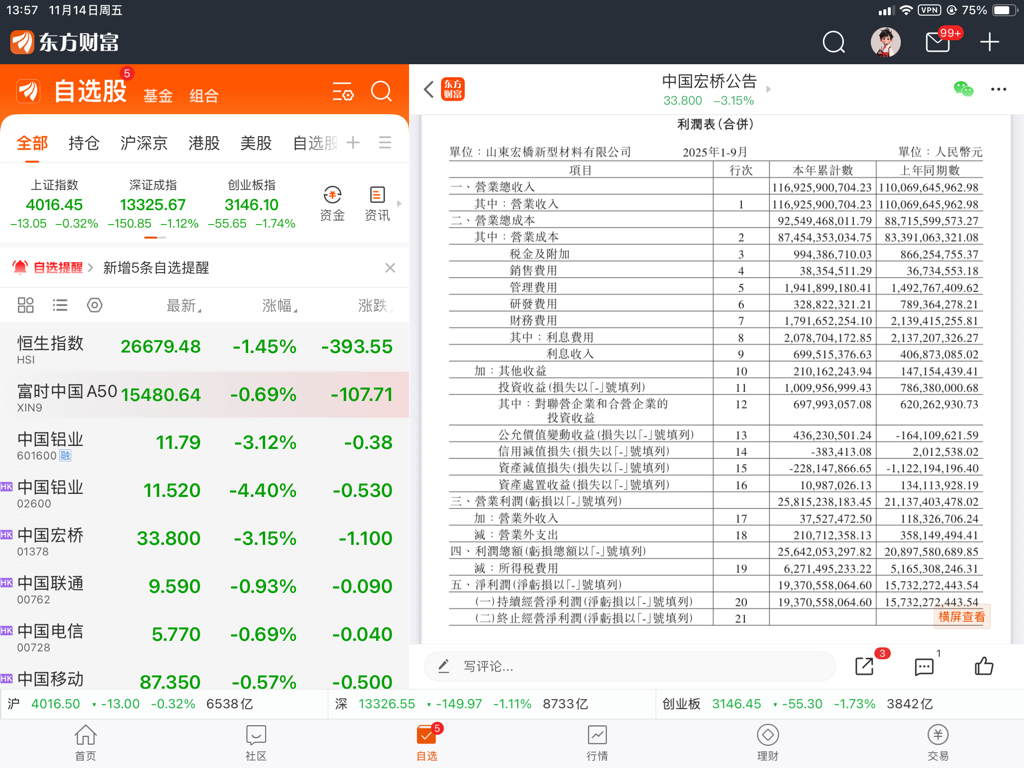The height and width of the screenshot is (768, 1024).
Task: Switch to list view layout icon
Action: pyautogui.click(x=60, y=305)
